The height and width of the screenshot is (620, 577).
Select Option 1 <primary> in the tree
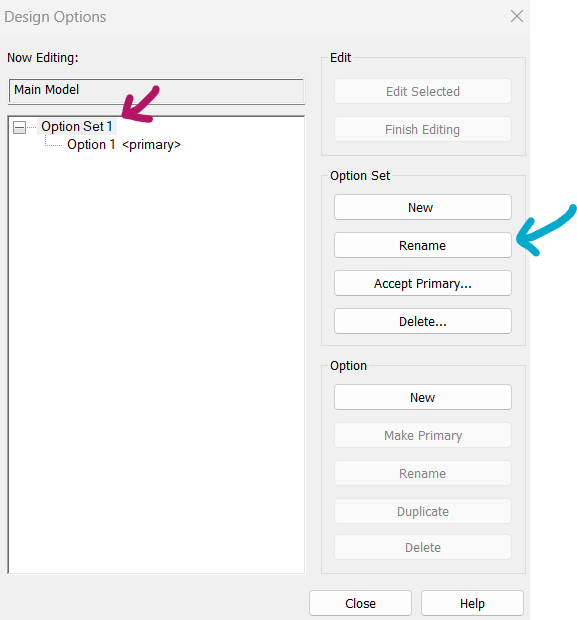coord(124,145)
